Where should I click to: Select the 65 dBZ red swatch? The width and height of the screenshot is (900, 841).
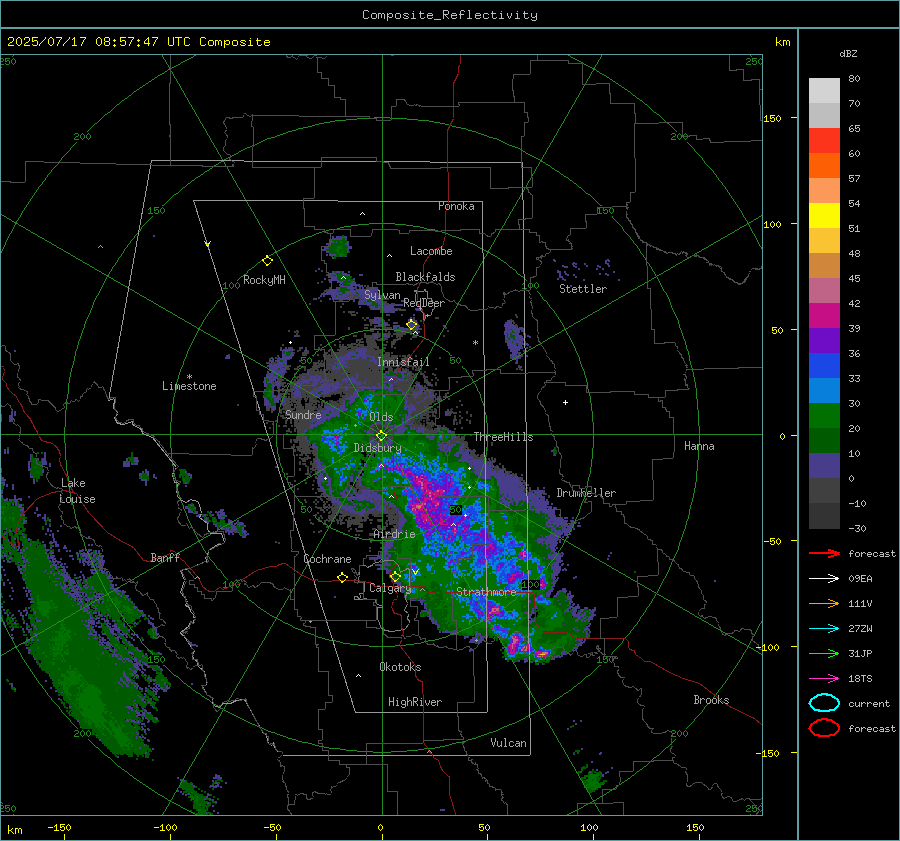pyautogui.click(x=824, y=140)
